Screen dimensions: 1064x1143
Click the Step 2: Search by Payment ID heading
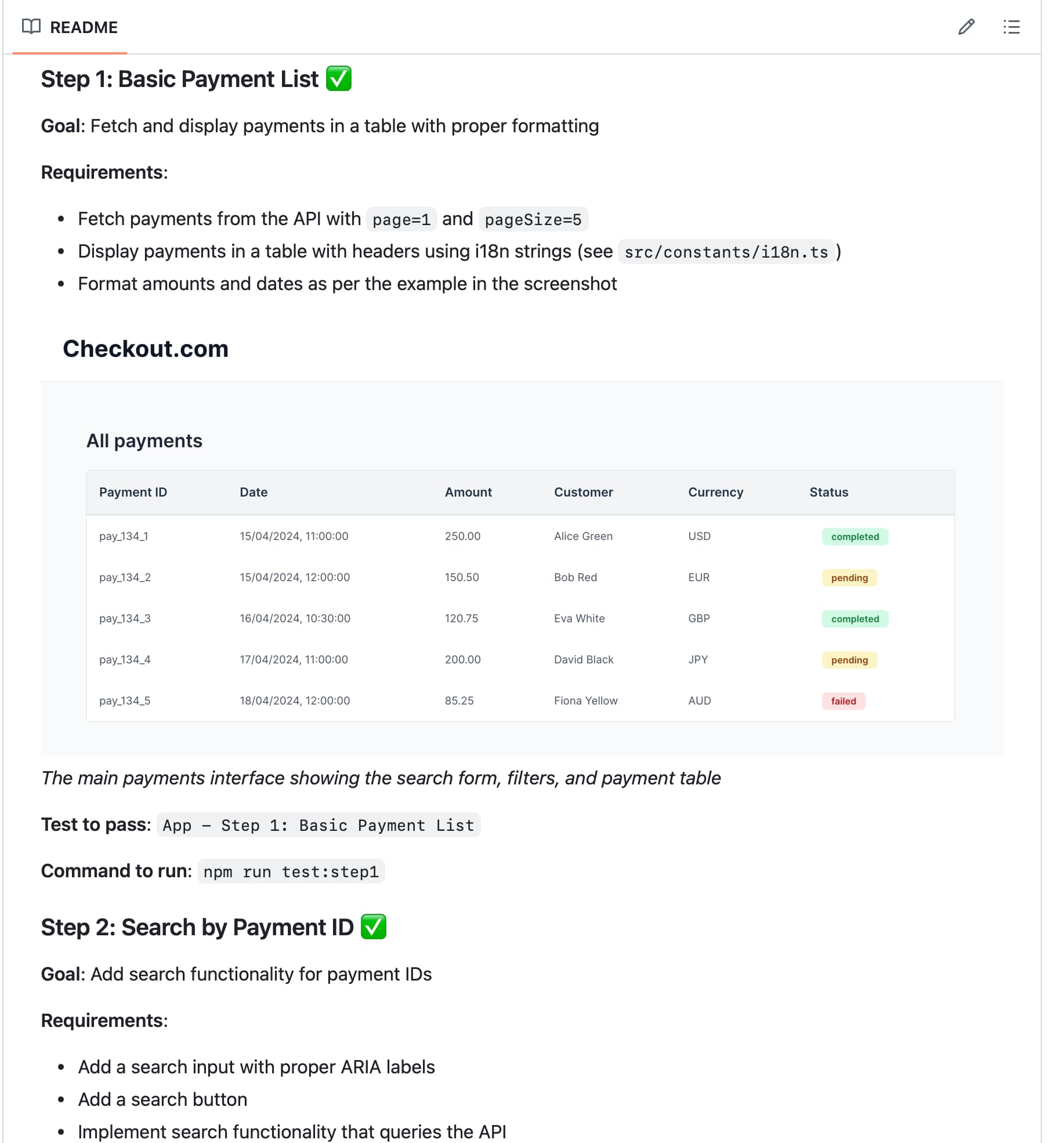coord(197,927)
